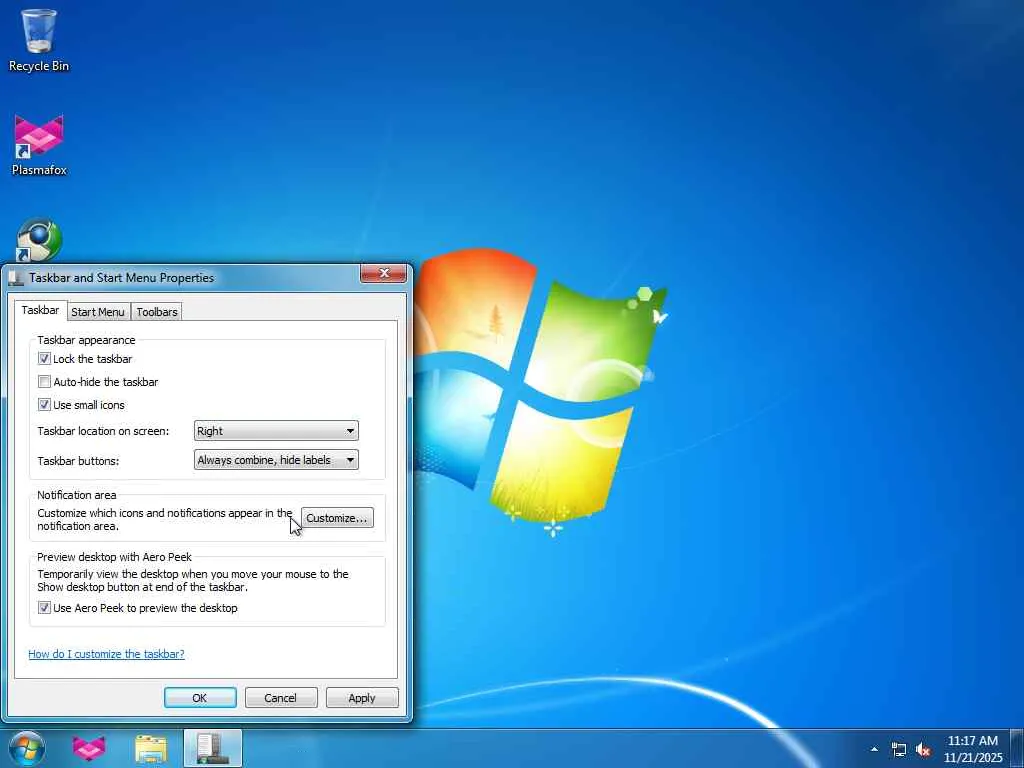Open the clock showing 11:17 AM
Screen dimensions: 1024x768
(x=972, y=749)
